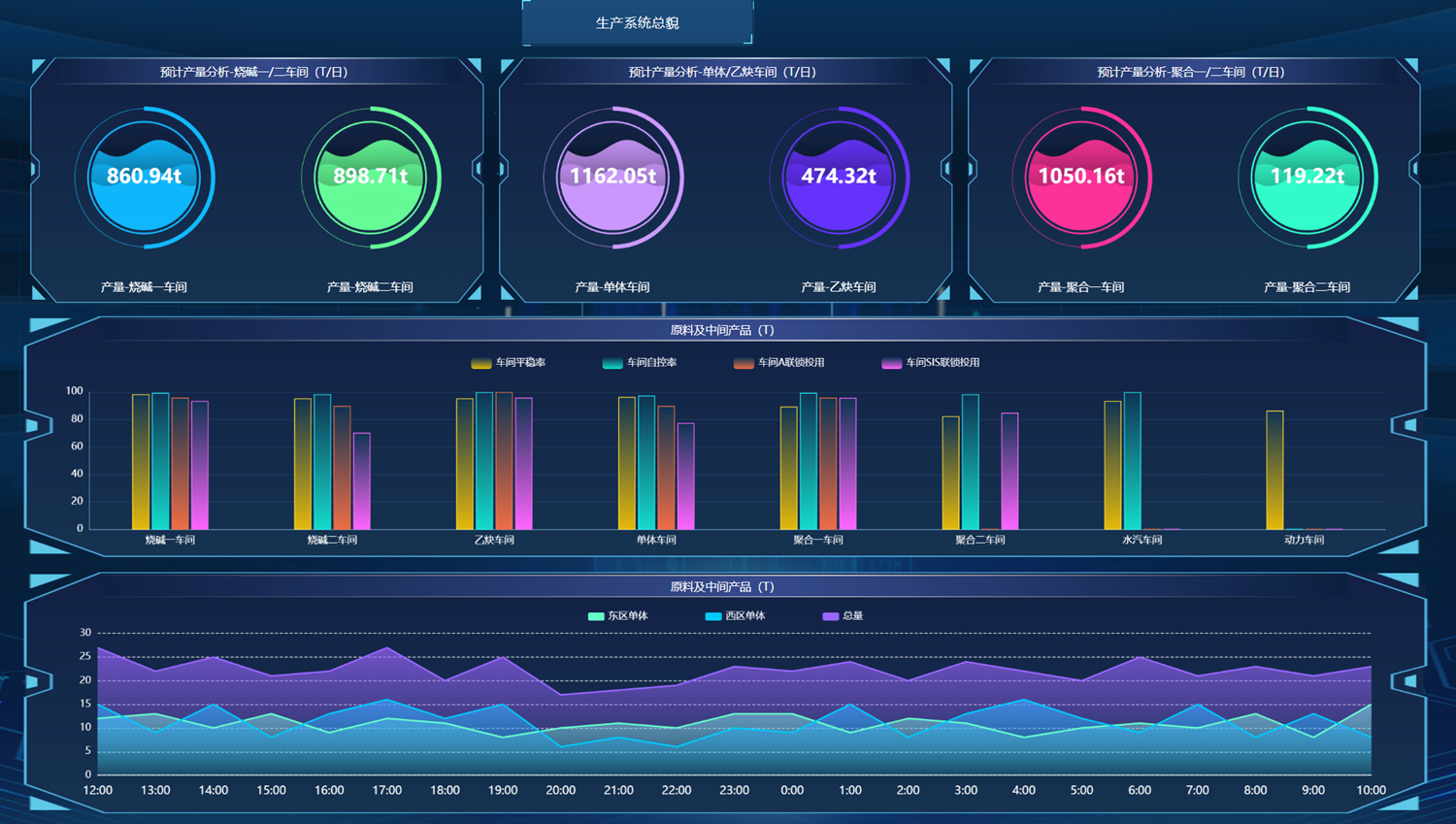Select the 产量-聚合二车间 gauge label

pos(1307,287)
